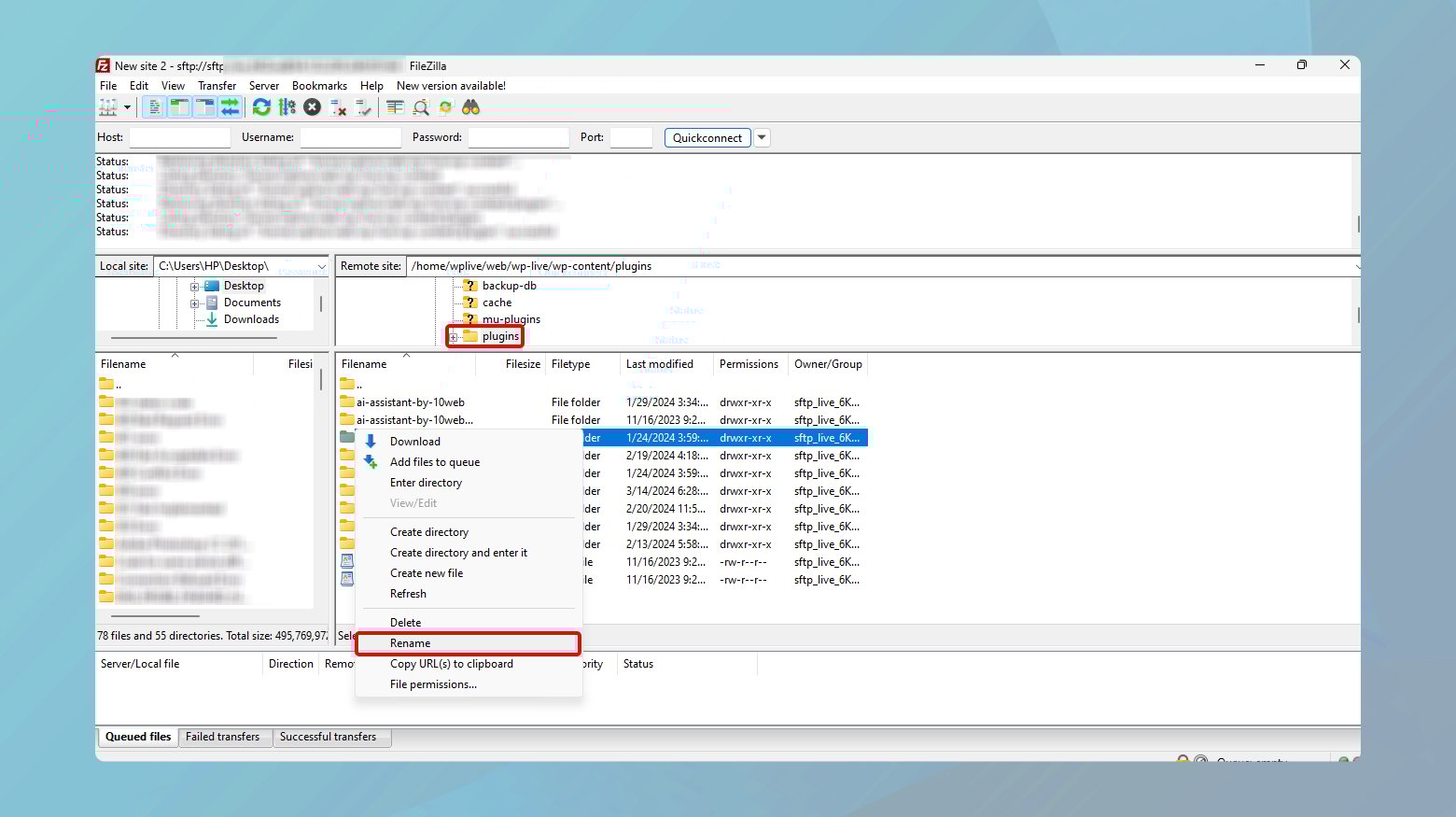This screenshot has width=1456, height=817.
Task: Toggle processing of transfer queue
Action: coord(287,107)
